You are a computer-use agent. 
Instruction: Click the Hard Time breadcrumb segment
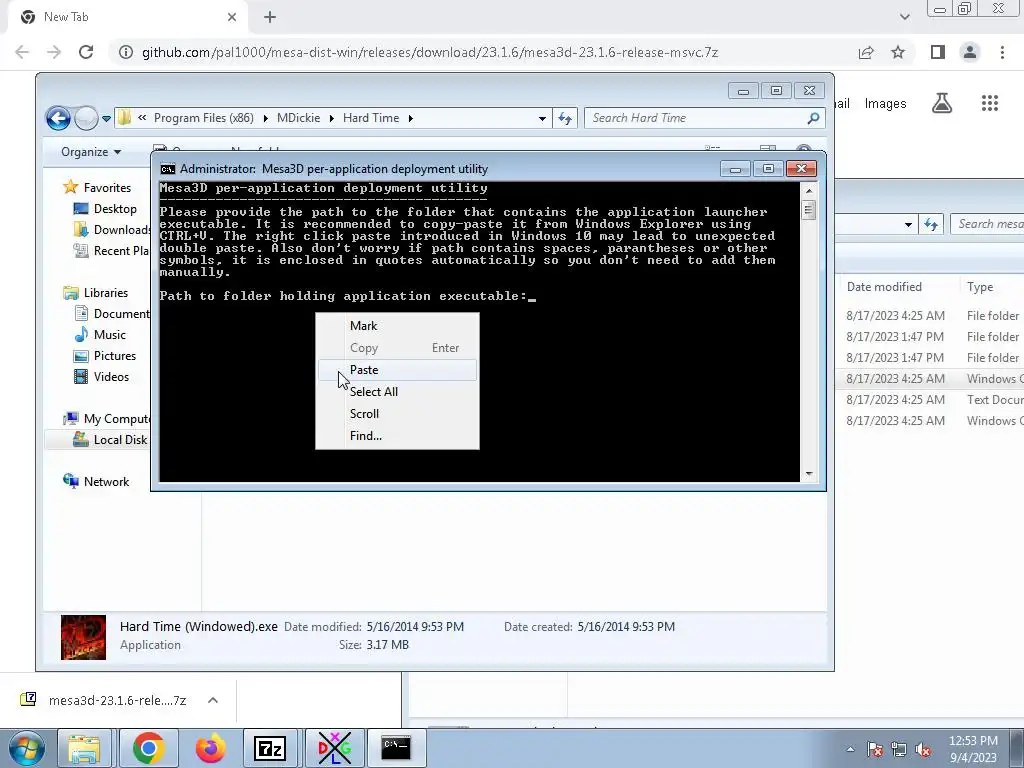[371, 118]
